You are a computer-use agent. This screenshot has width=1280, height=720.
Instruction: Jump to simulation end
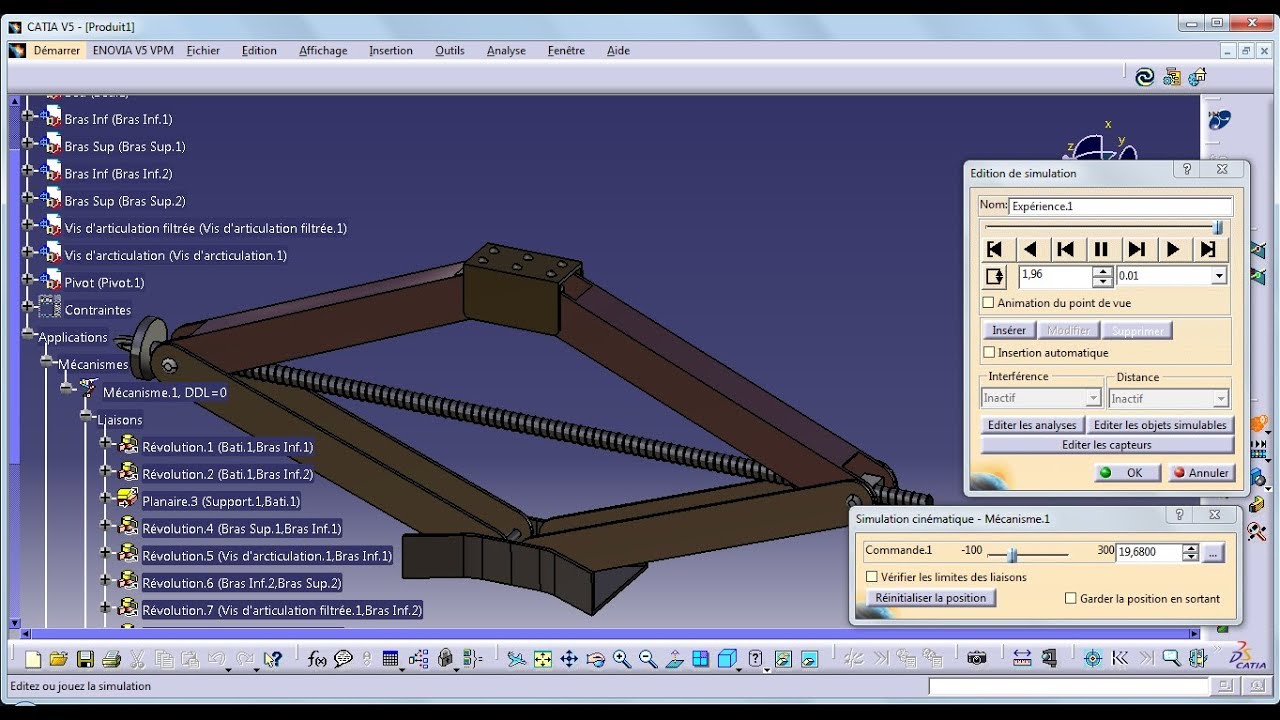1208,249
